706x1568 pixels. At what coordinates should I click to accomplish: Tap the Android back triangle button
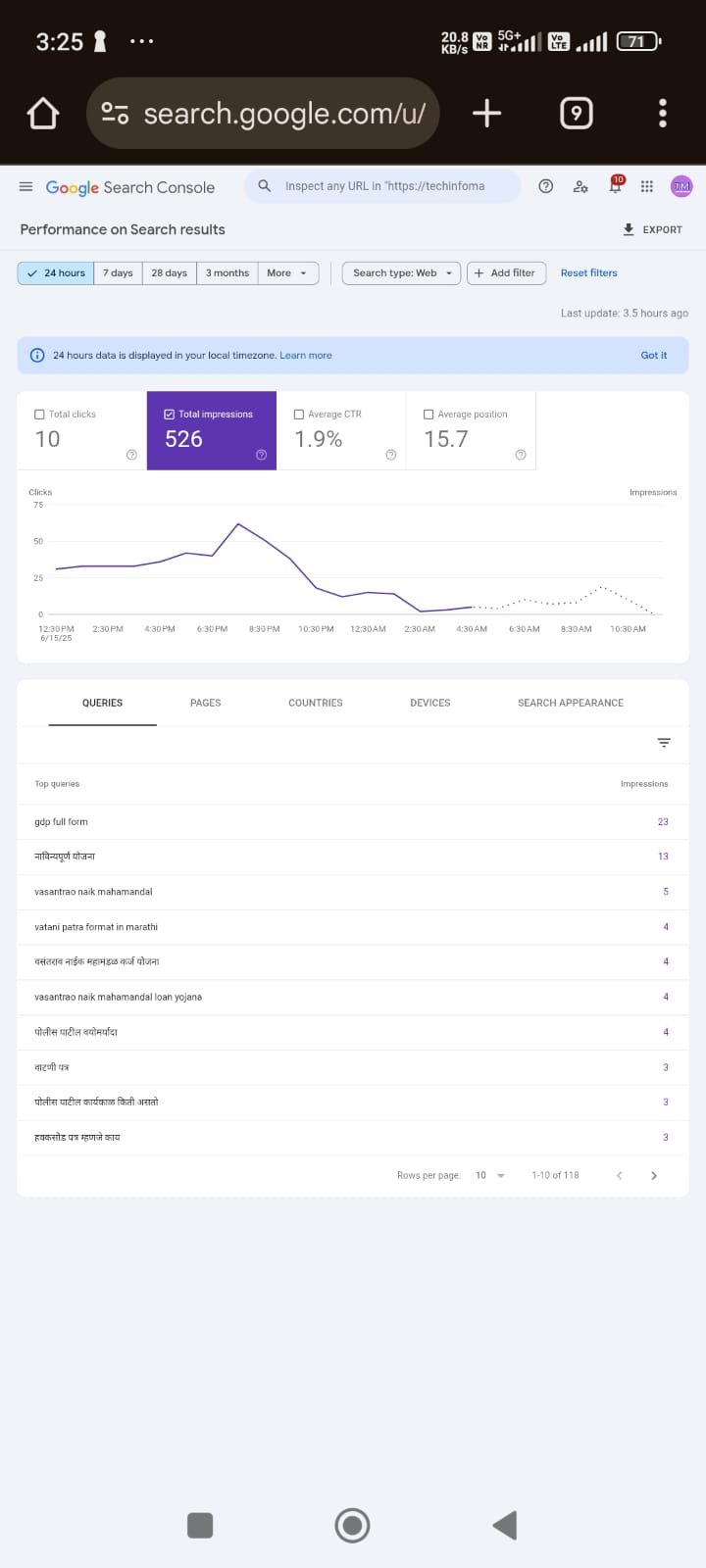pyautogui.click(x=504, y=1525)
